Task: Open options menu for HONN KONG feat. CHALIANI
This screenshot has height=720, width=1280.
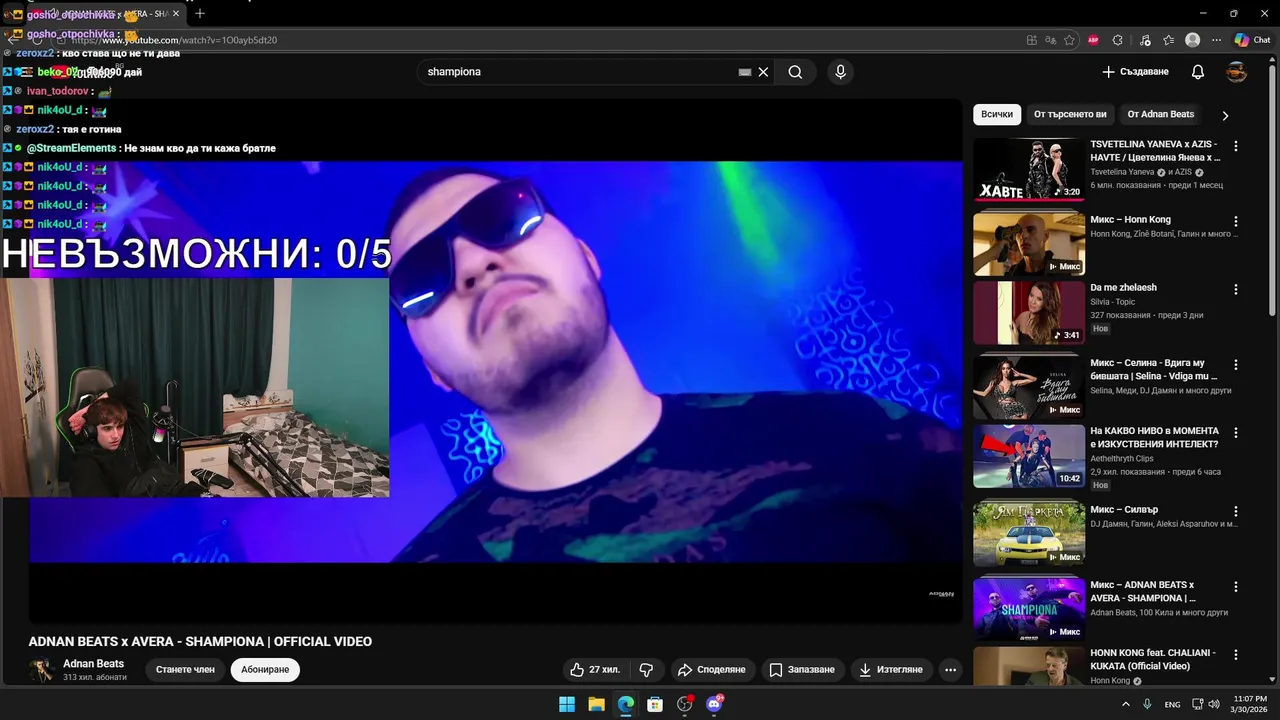Action: point(1236,654)
